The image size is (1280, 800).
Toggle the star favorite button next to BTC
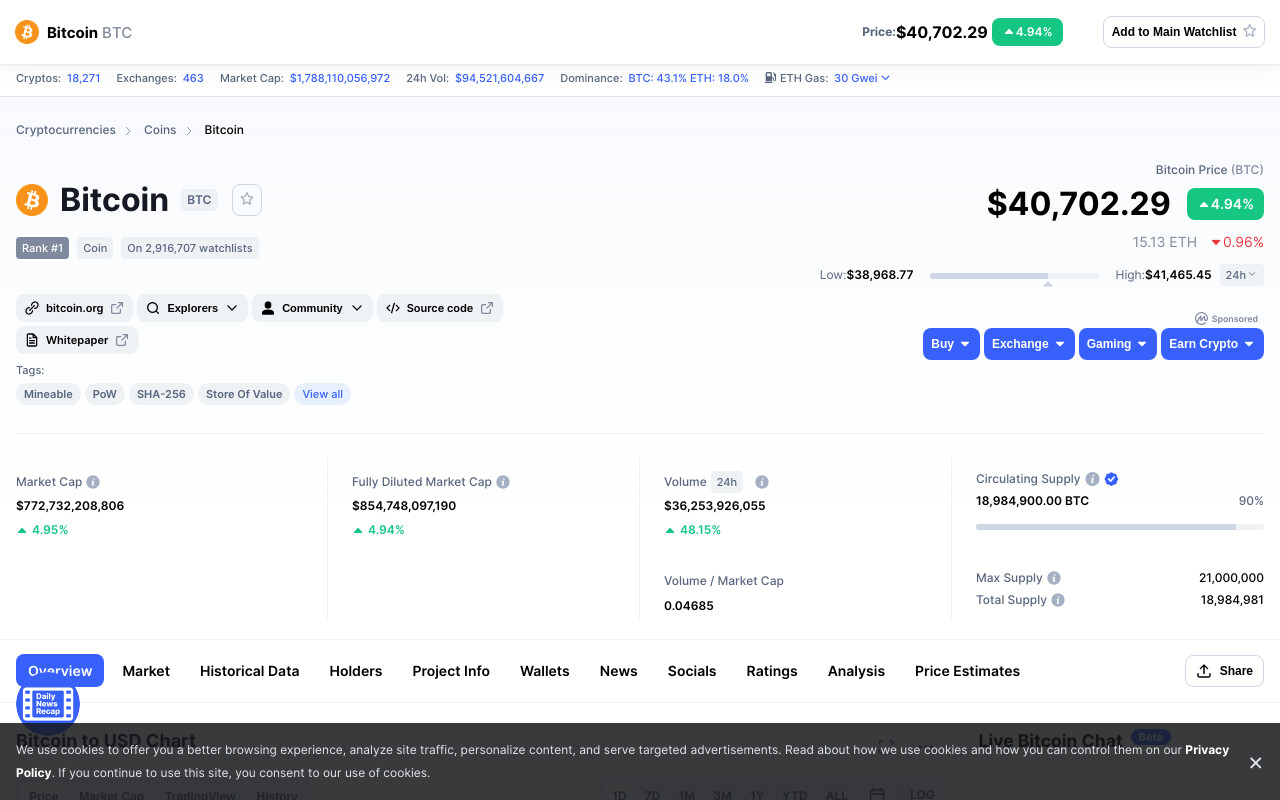[x=247, y=200]
